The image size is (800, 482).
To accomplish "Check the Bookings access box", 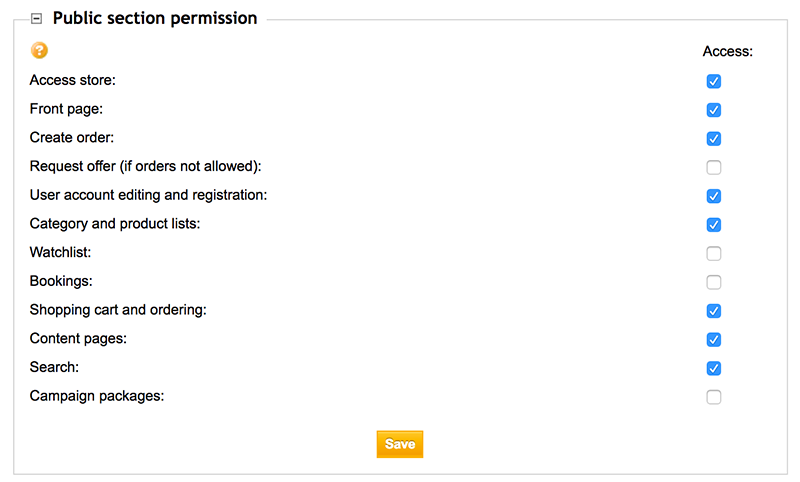I will tap(713, 282).
